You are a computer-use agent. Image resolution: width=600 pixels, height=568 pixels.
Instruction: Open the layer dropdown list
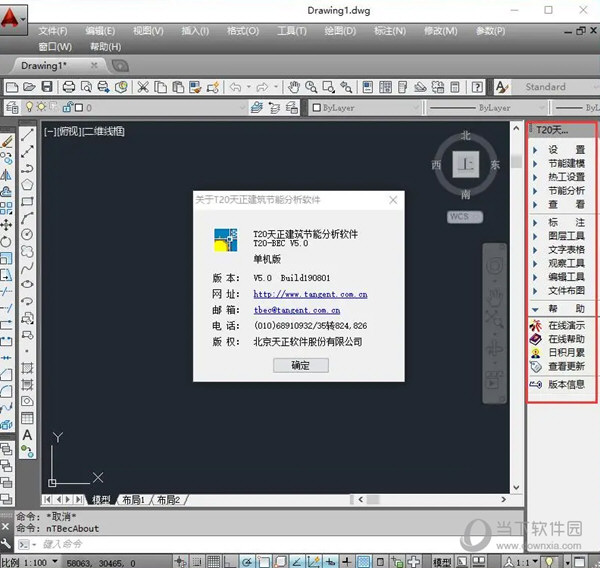pos(242,108)
